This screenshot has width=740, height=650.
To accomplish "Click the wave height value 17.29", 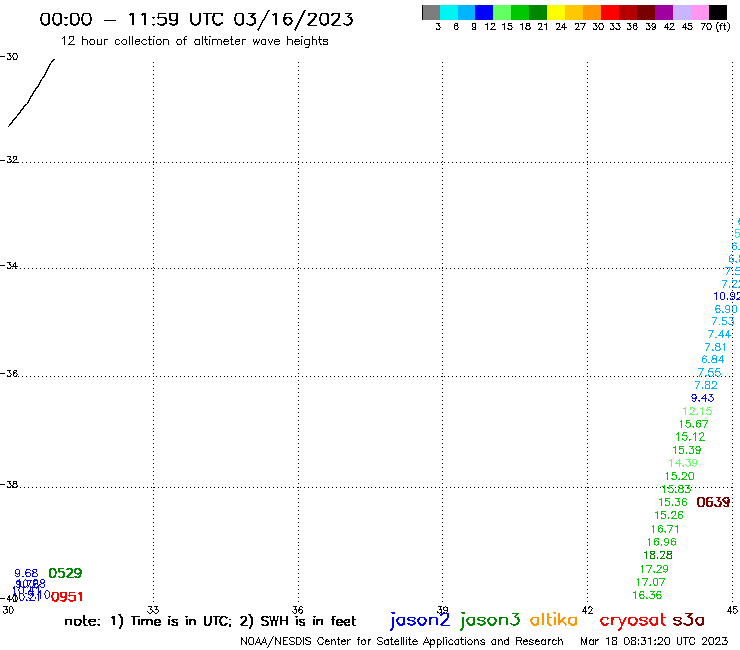I will (654, 569).
